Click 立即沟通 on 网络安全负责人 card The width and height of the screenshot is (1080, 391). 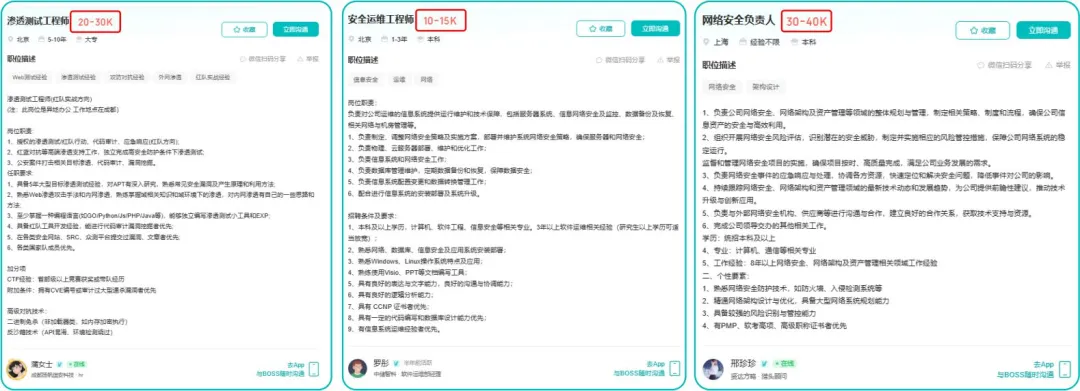(1043, 30)
